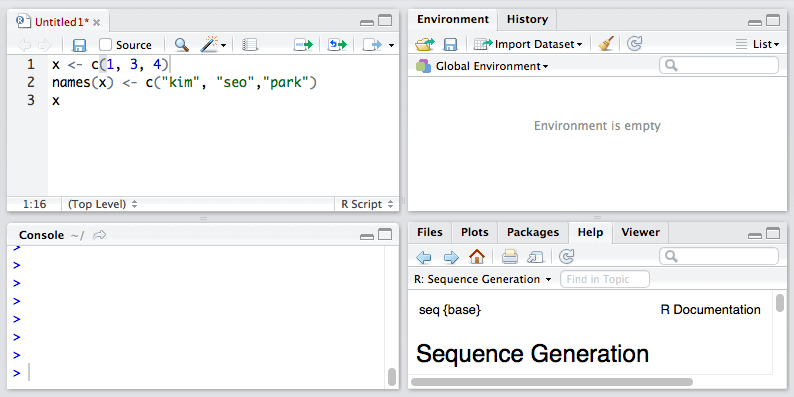Expand the Global Environment selector
This screenshot has height=397, width=794.
point(482,66)
